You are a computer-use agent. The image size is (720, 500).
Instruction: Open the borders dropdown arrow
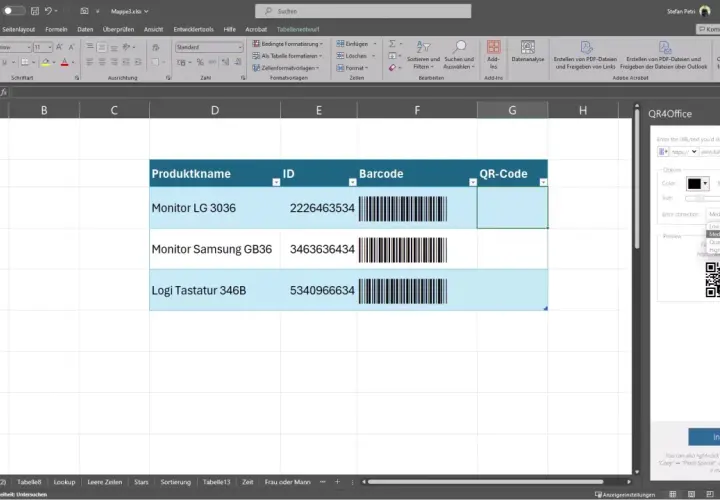click(34, 62)
